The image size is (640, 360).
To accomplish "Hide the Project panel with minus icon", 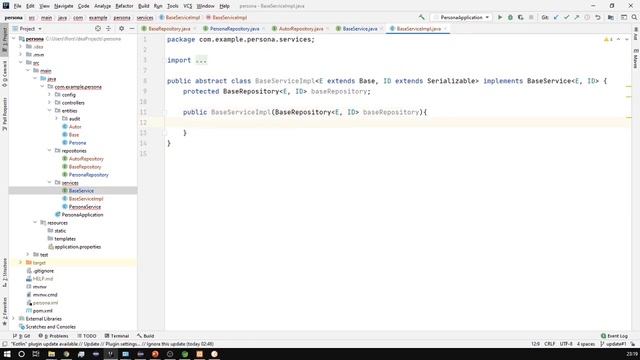I will pos(132,29).
